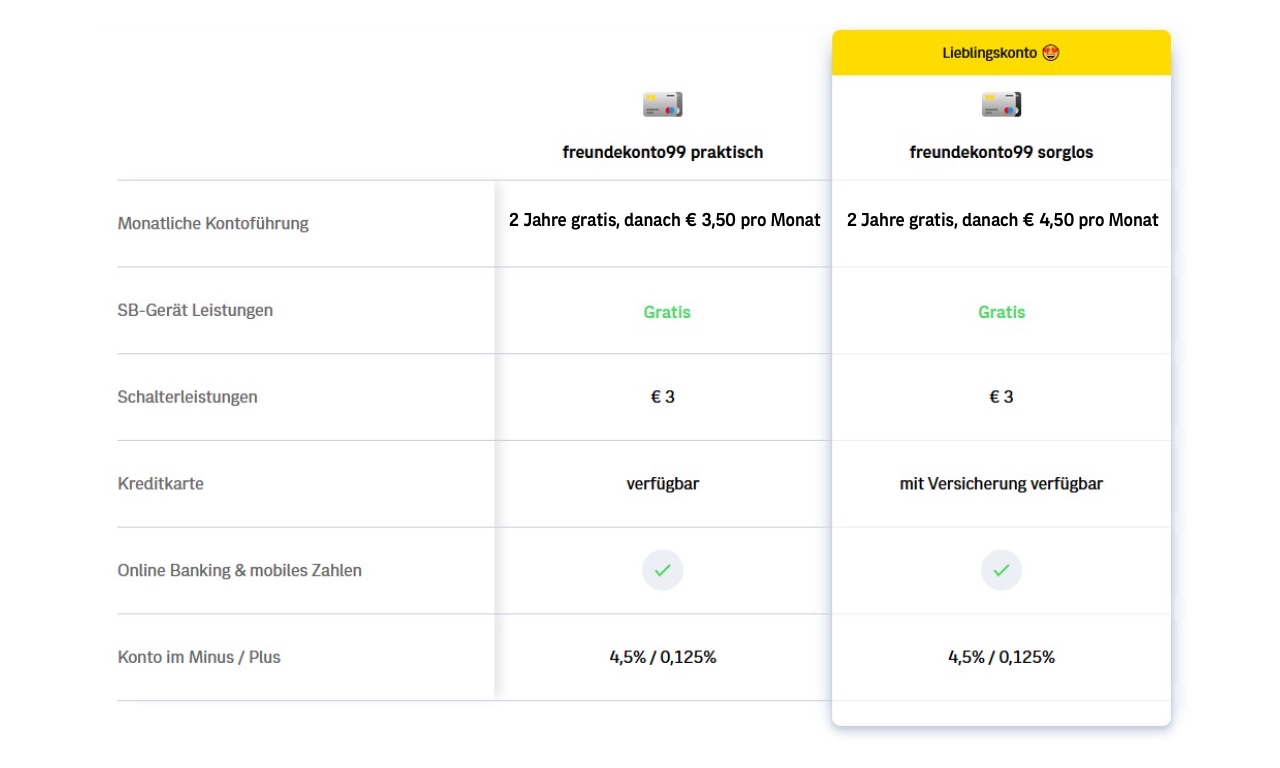Click green Gratis text in praktisch column

[667, 312]
